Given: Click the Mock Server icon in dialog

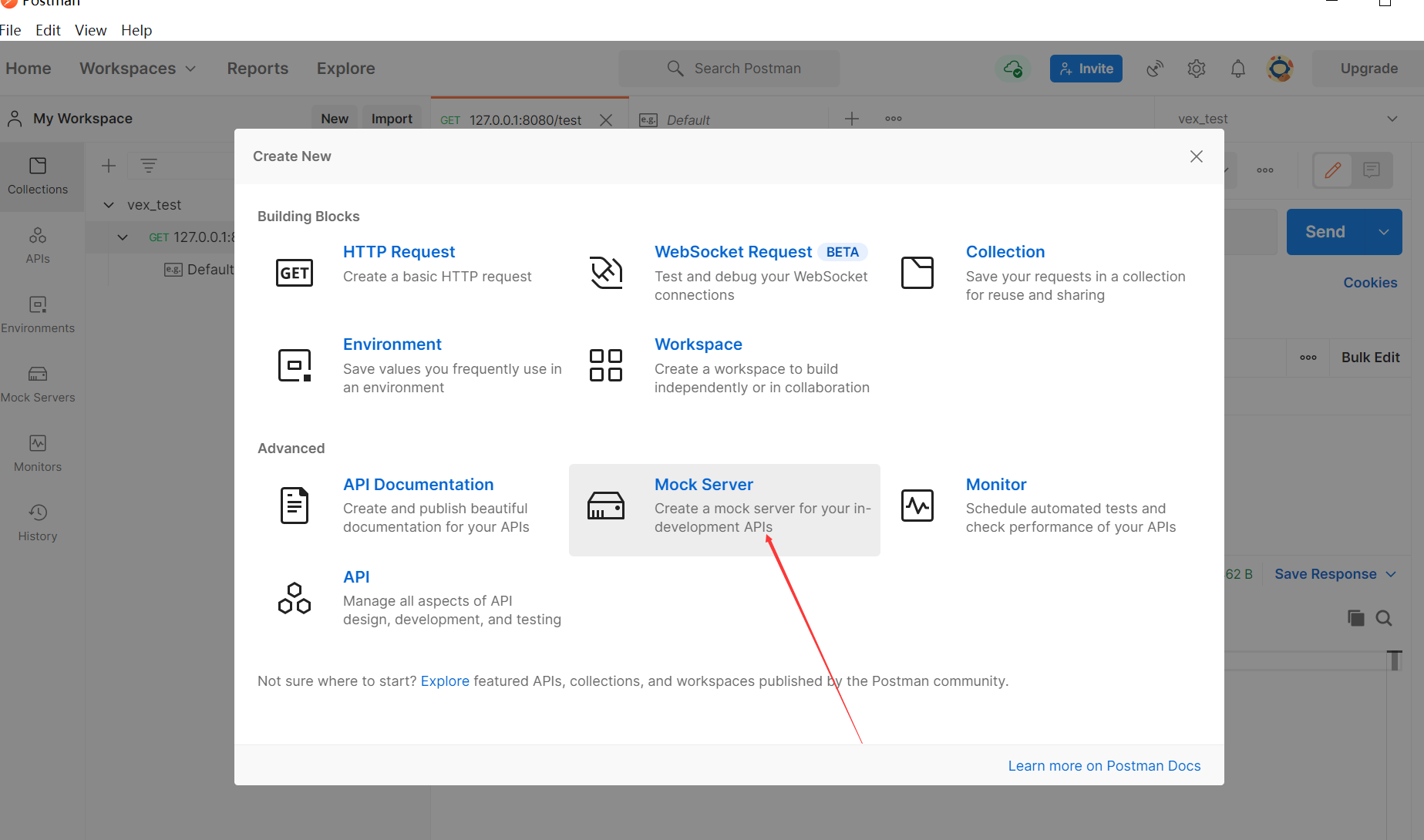Looking at the screenshot, I should point(606,506).
